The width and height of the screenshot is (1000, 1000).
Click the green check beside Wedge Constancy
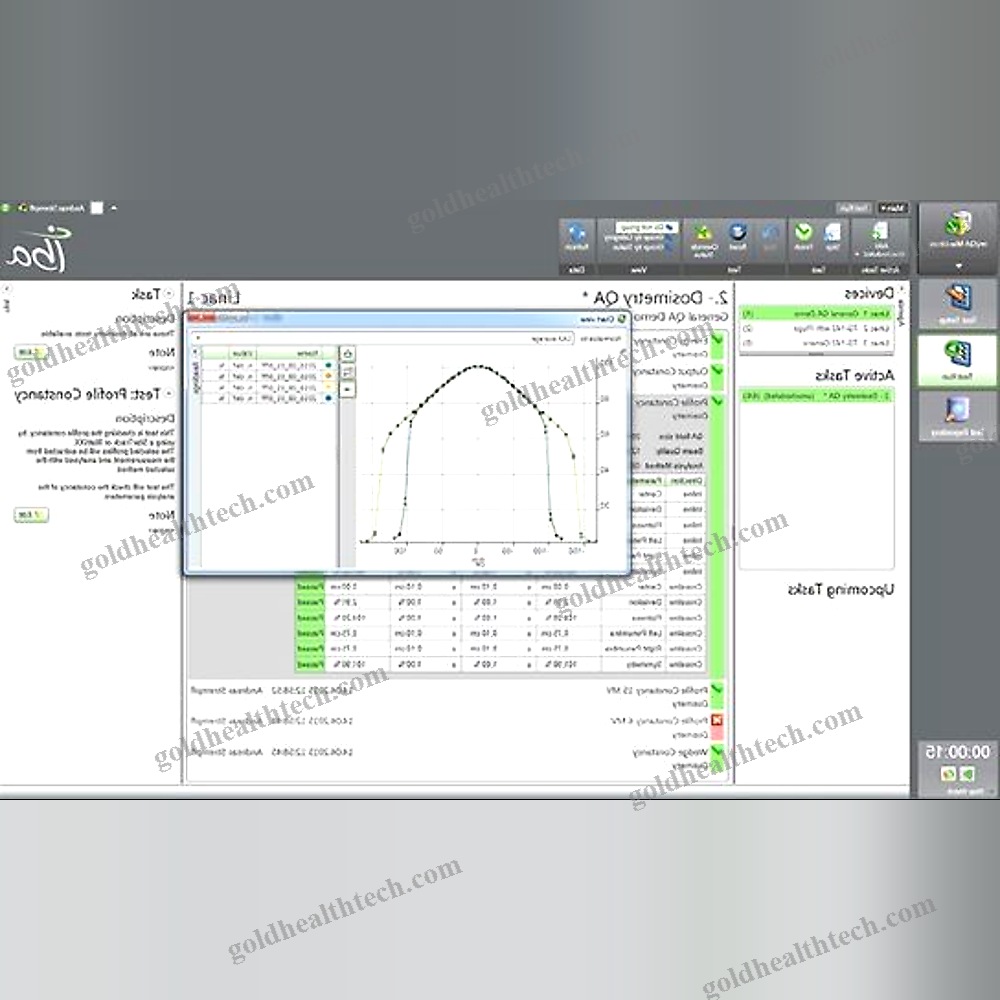click(x=717, y=752)
